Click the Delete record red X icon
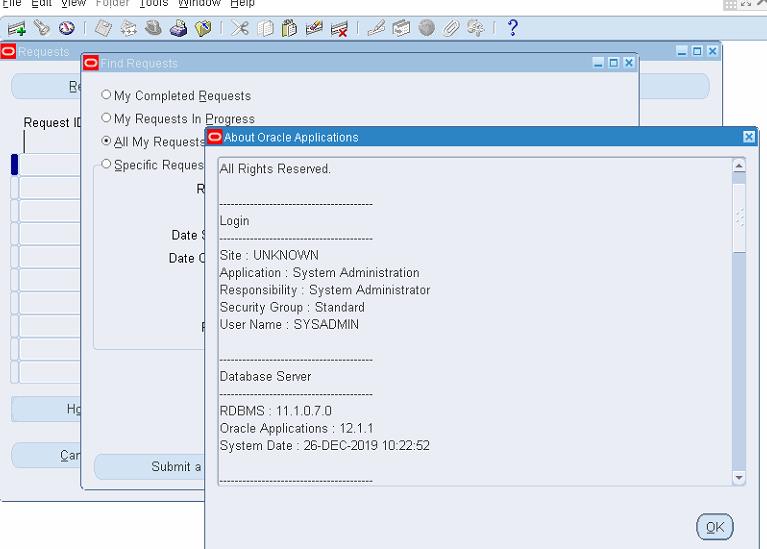The width and height of the screenshot is (767, 549). [x=339, y=28]
